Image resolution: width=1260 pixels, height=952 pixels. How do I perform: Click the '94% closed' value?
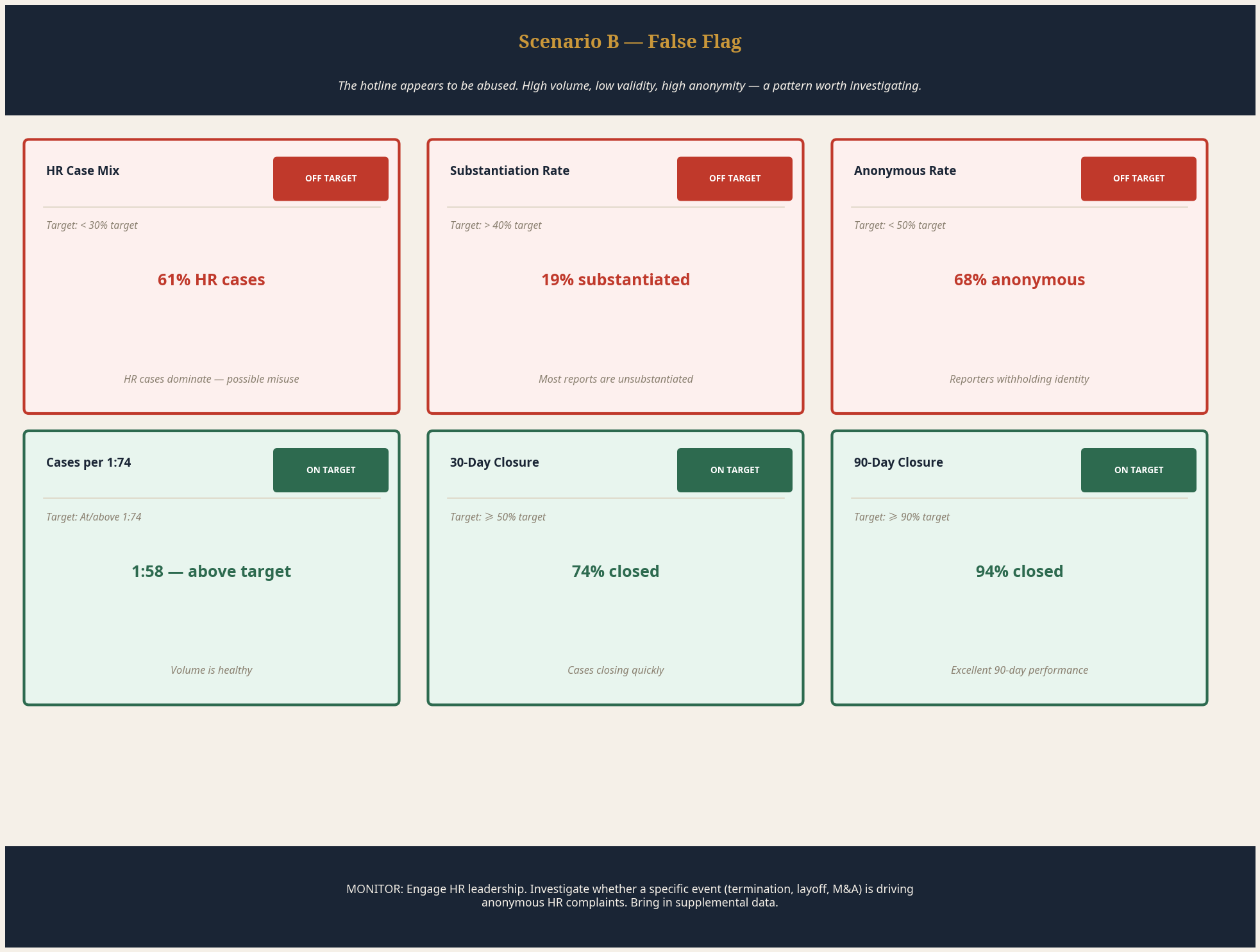1020,571
